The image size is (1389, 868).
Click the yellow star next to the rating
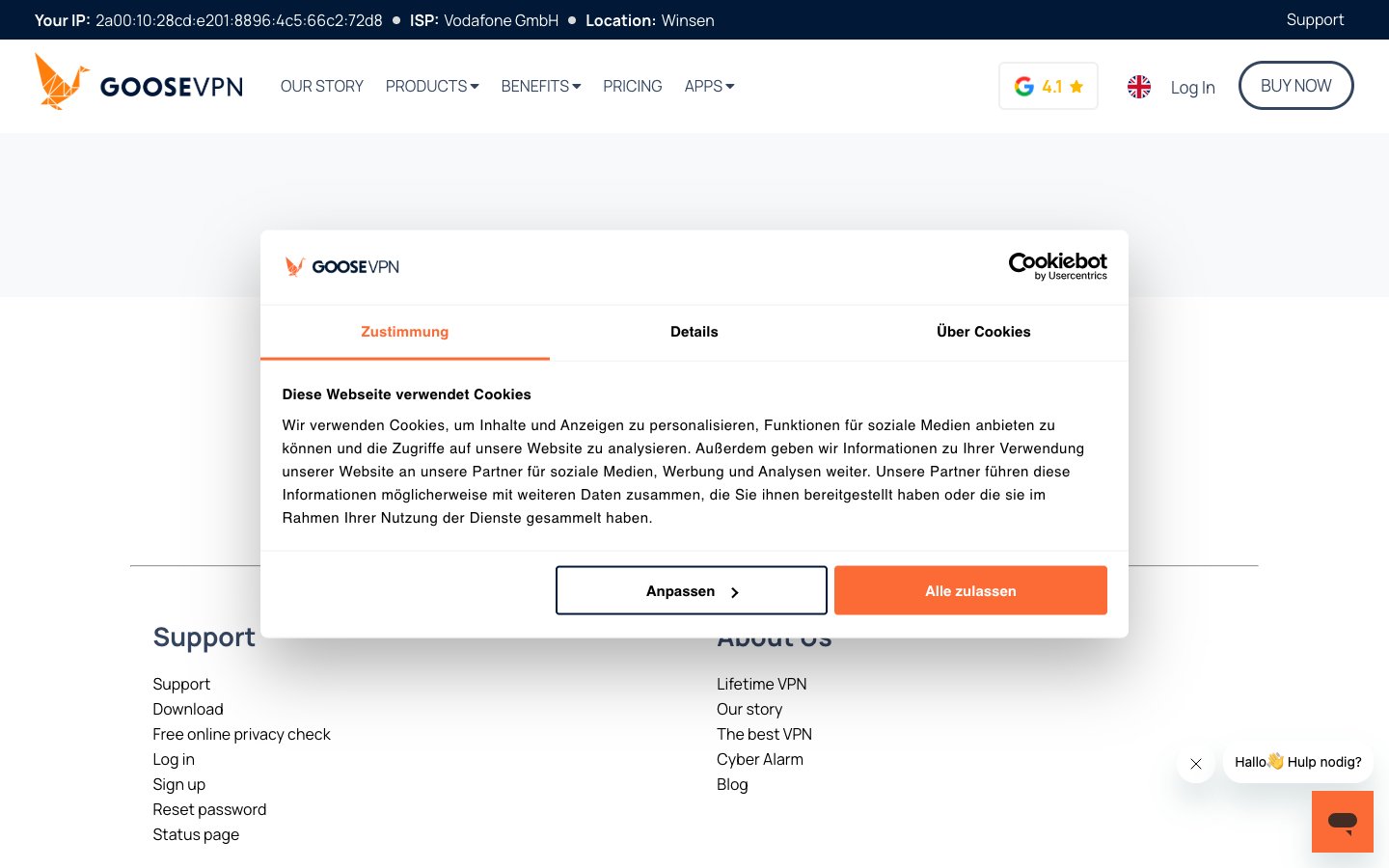pos(1076,86)
